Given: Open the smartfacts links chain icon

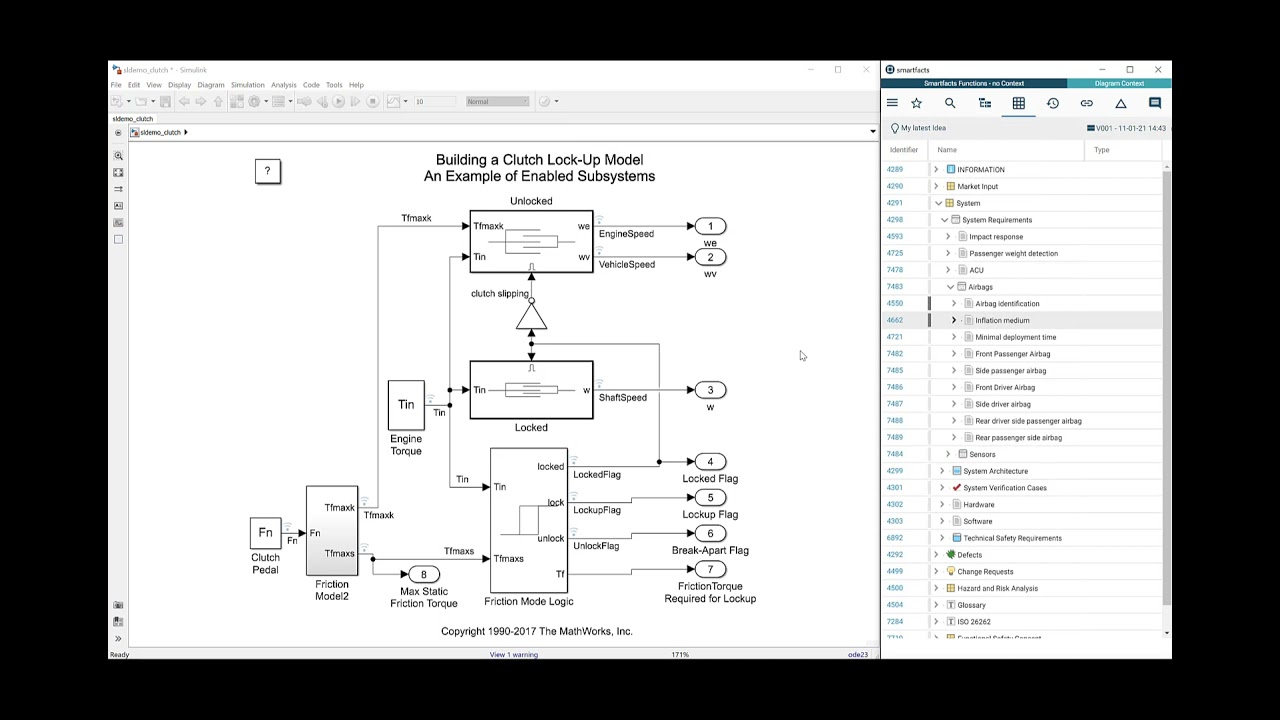Looking at the screenshot, I should [1086, 103].
